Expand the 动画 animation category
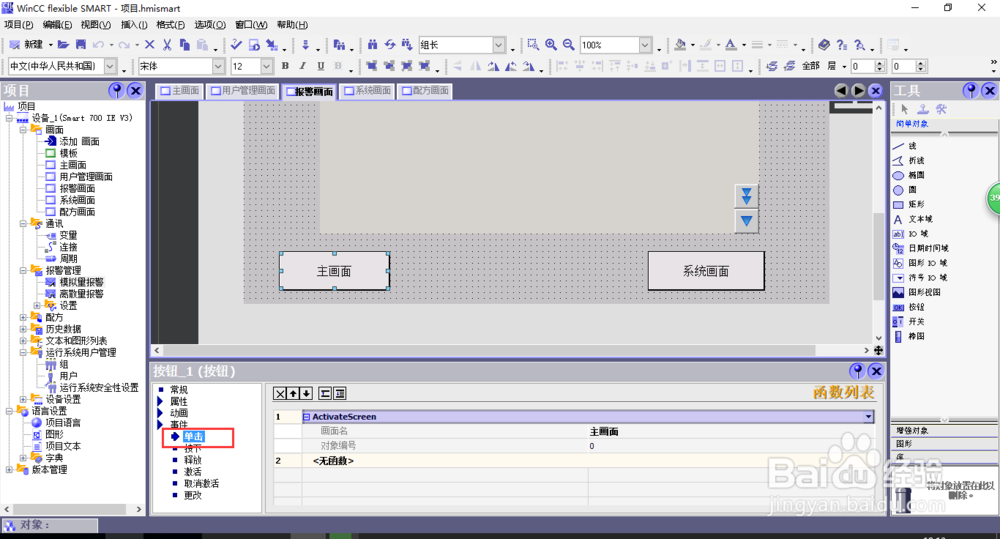Screen dimensions: 1000x539 [160, 413]
